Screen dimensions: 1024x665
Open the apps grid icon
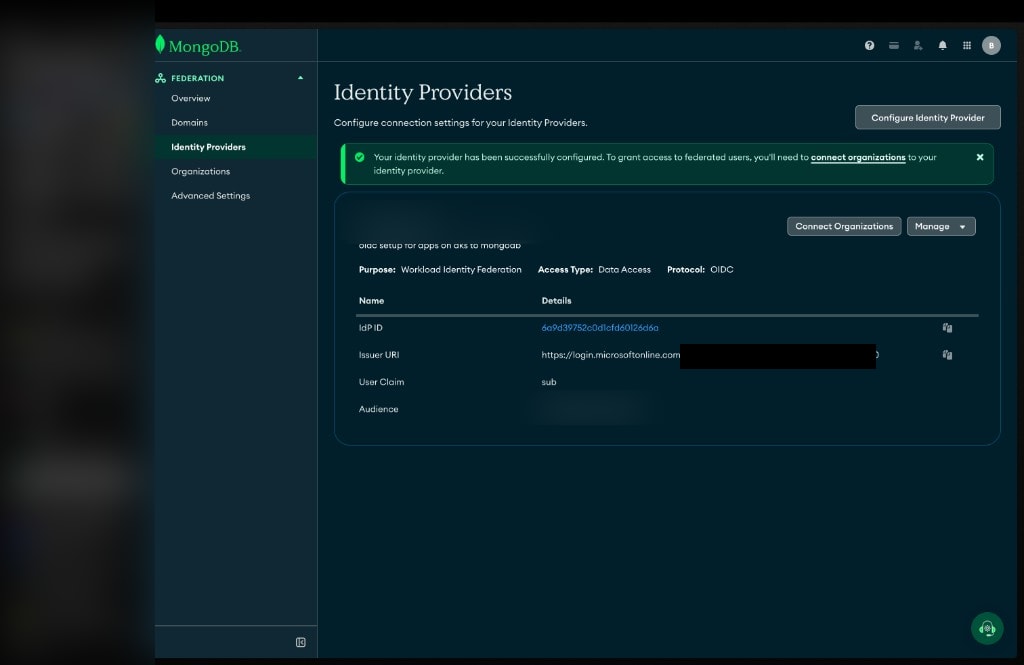point(967,45)
